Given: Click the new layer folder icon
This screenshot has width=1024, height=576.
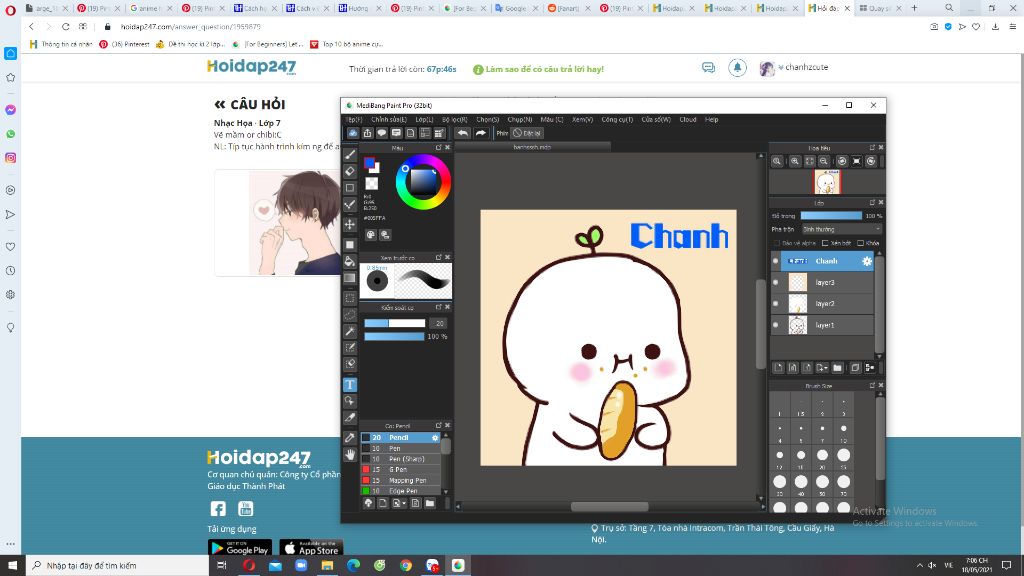Looking at the screenshot, I should tap(838, 368).
